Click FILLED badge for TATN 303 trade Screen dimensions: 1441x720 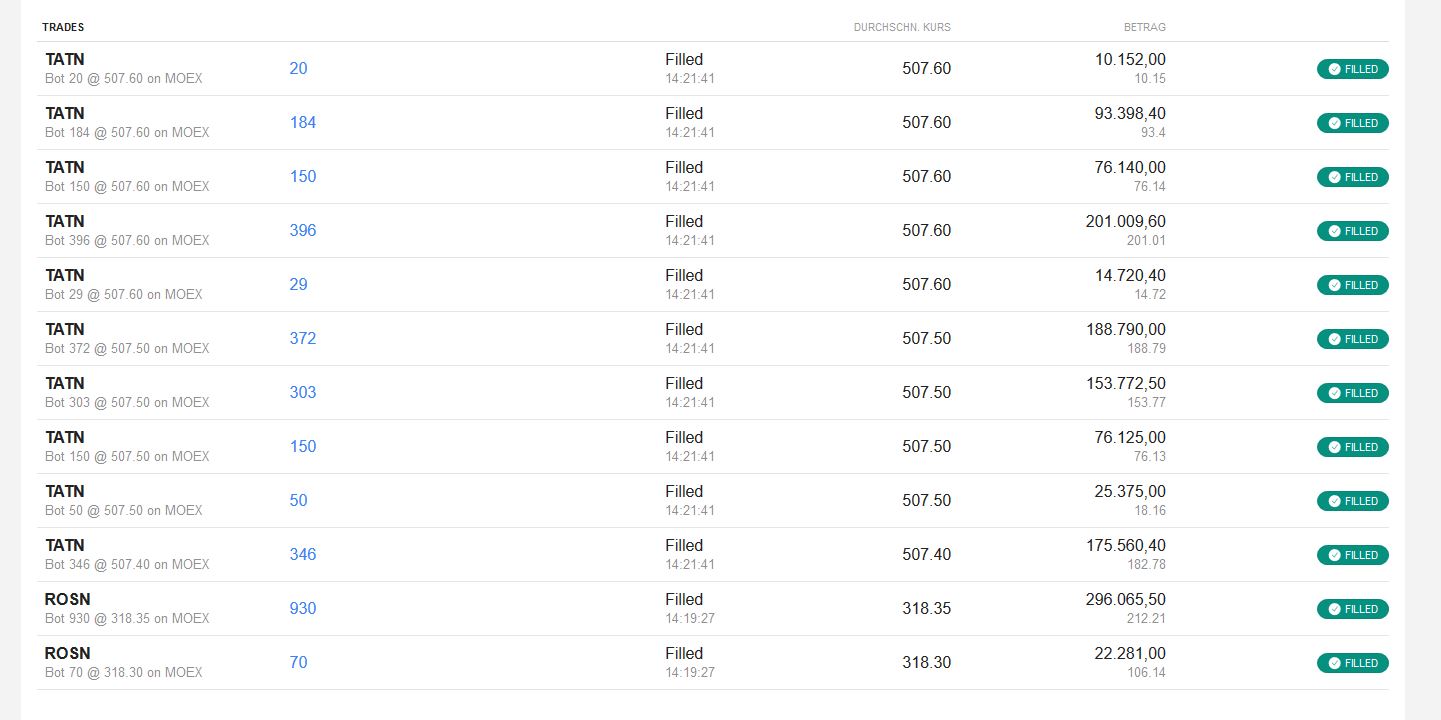tap(1352, 393)
